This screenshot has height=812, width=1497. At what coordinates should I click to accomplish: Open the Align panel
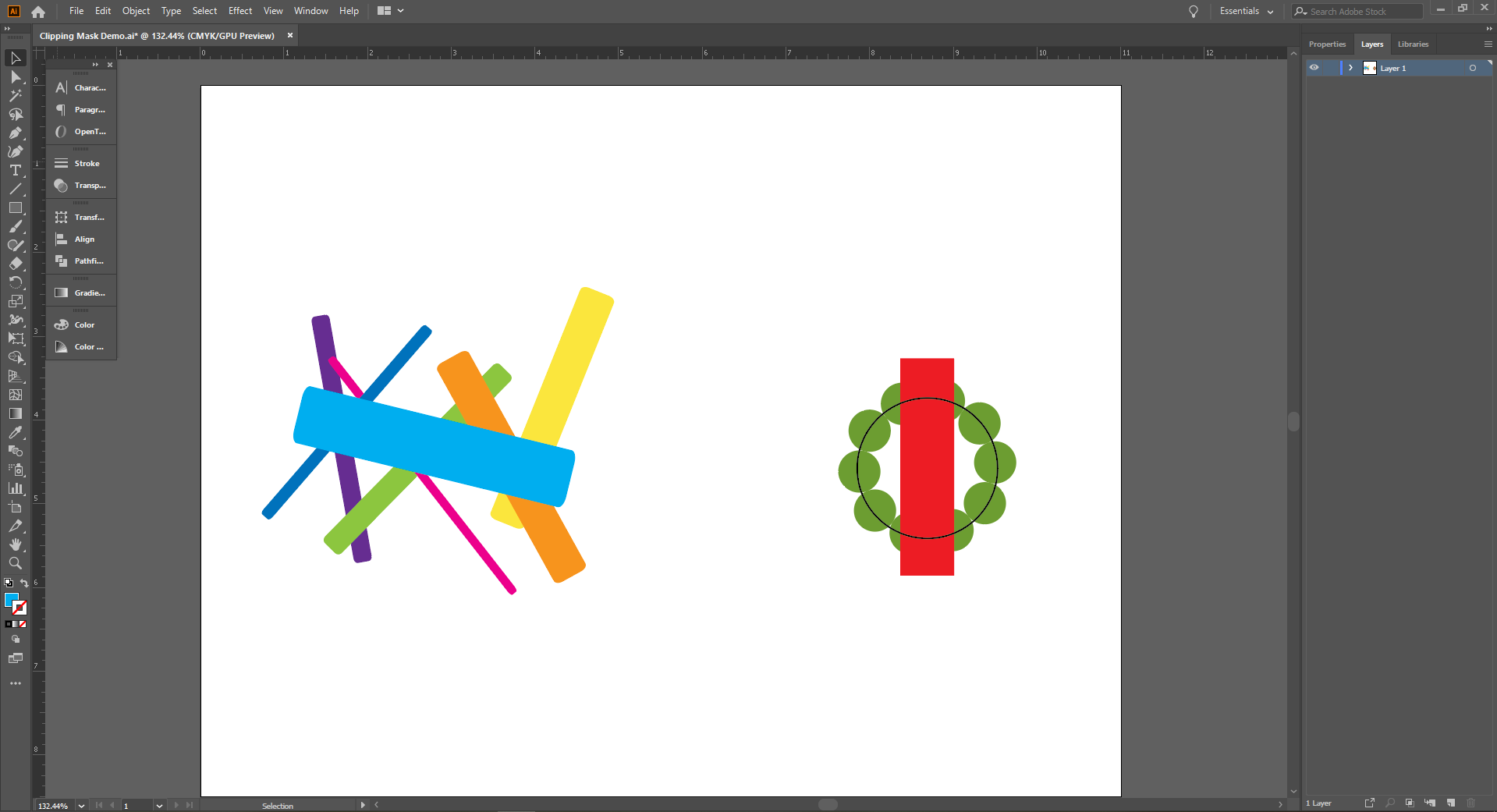(81, 239)
